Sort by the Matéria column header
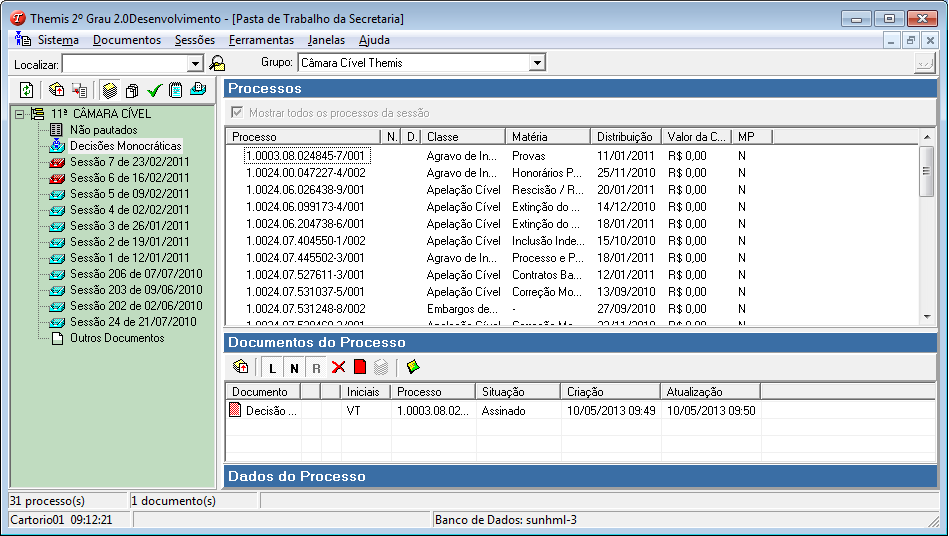Image resolution: width=949 pixels, height=536 pixels. click(x=548, y=137)
